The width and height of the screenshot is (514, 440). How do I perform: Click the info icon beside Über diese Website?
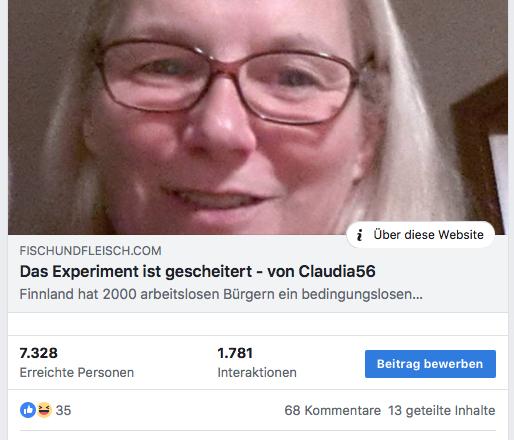pyautogui.click(x=359, y=235)
